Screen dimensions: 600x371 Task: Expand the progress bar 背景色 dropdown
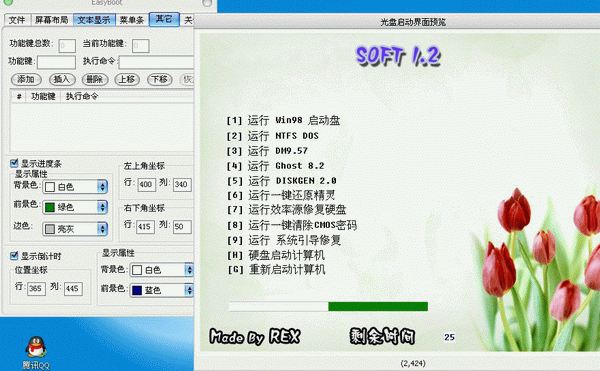point(102,187)
